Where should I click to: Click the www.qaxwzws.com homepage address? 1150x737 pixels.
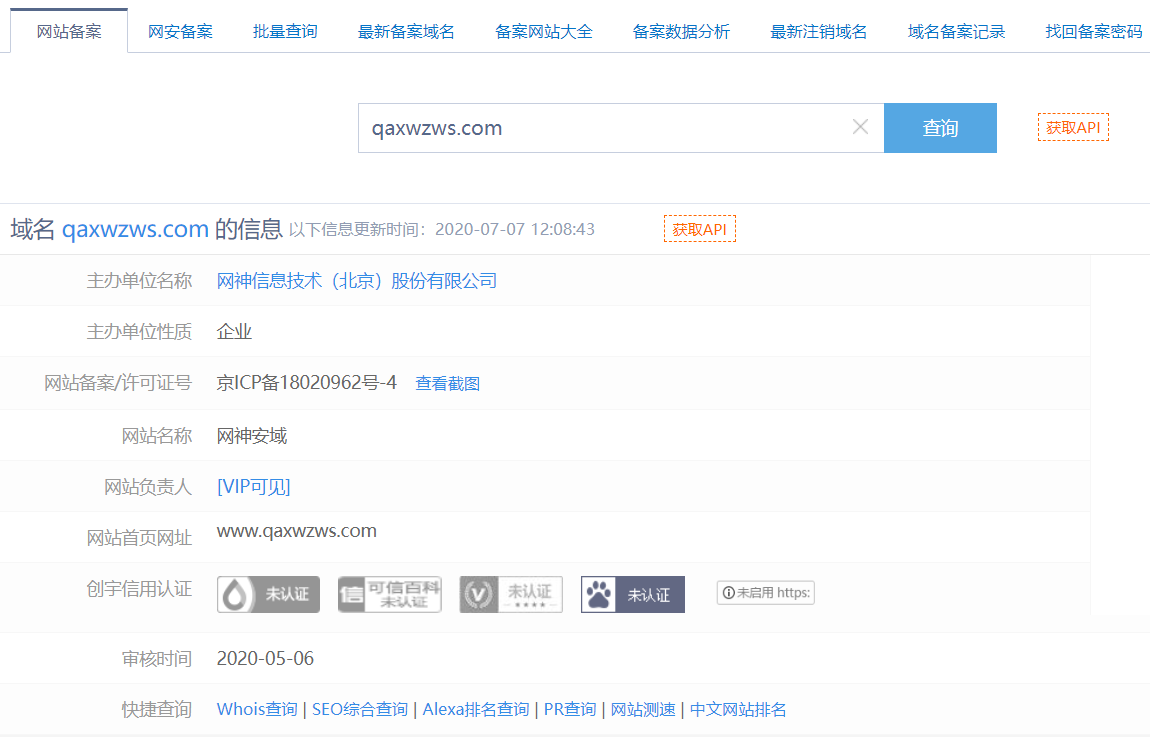(296, 531)
